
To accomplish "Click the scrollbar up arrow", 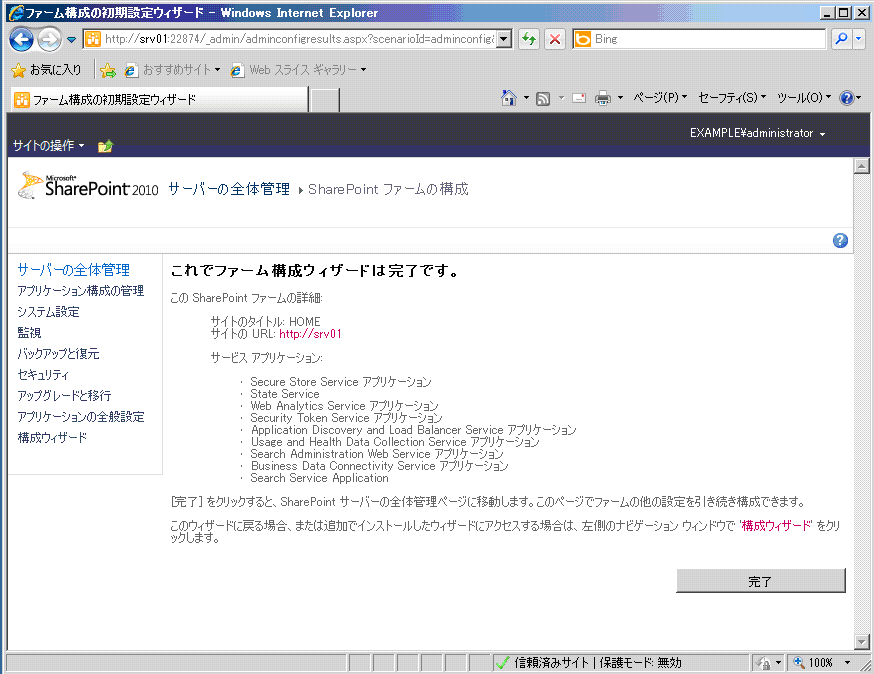I will [x=862, y=166].
